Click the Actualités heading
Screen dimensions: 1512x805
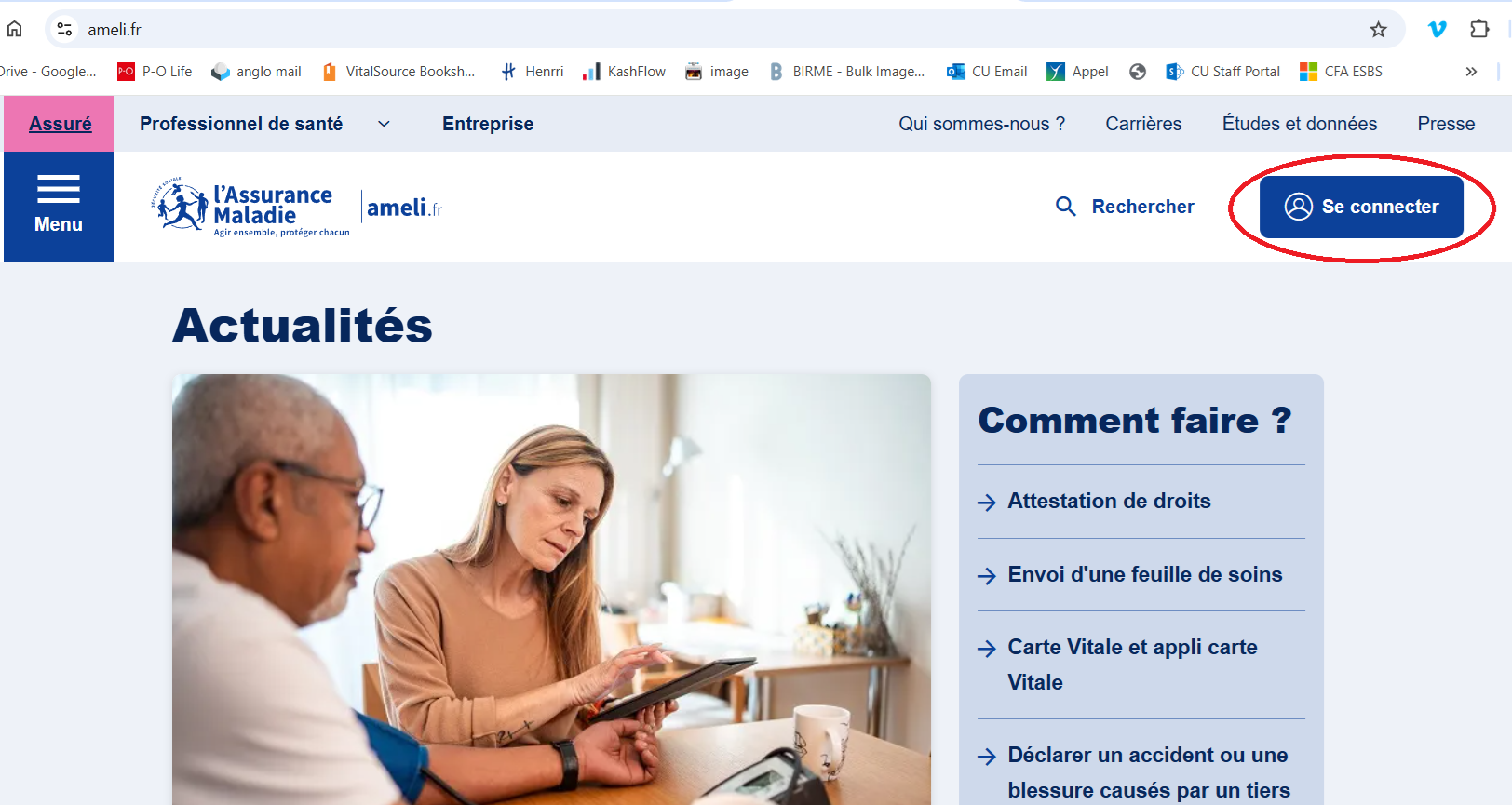pos(303,325)
